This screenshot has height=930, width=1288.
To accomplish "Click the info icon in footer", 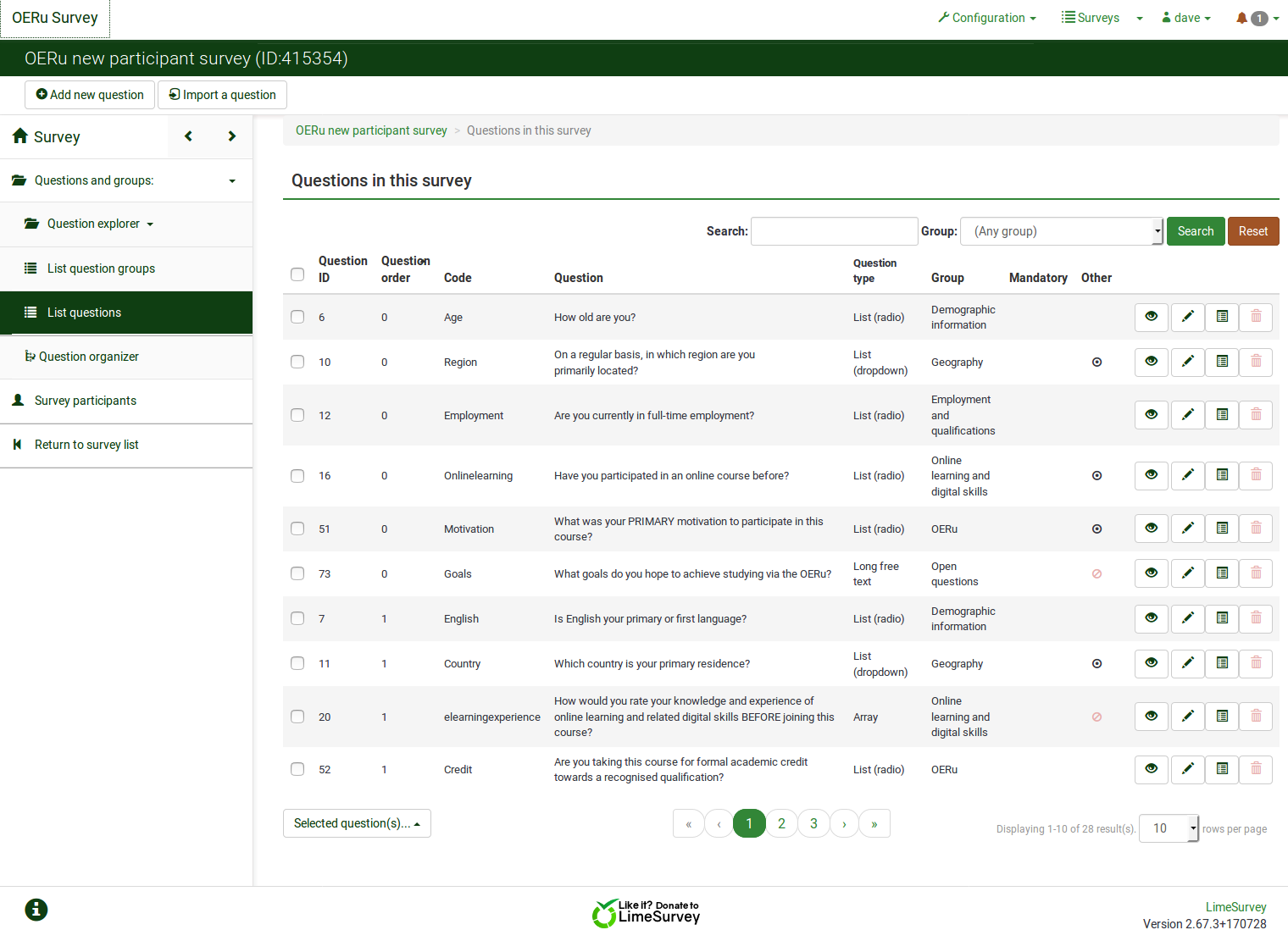I will [36, 910].
